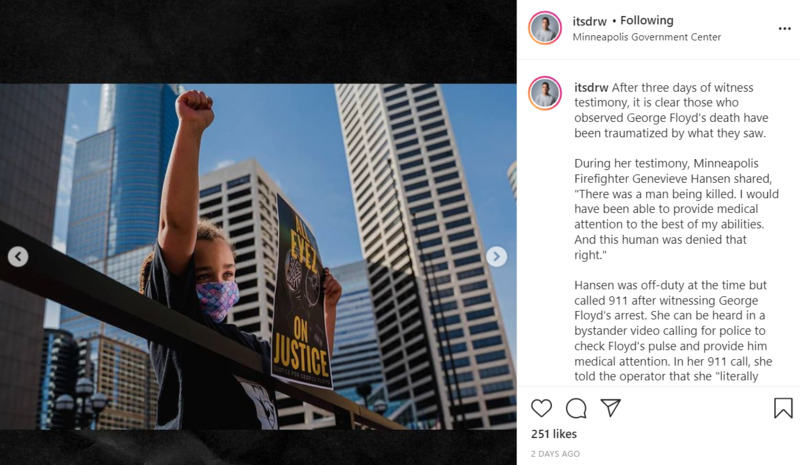This screenshot has height=465, width=800.
Task: Open itsdrw profile picture in post header
Action: point(545,28)
